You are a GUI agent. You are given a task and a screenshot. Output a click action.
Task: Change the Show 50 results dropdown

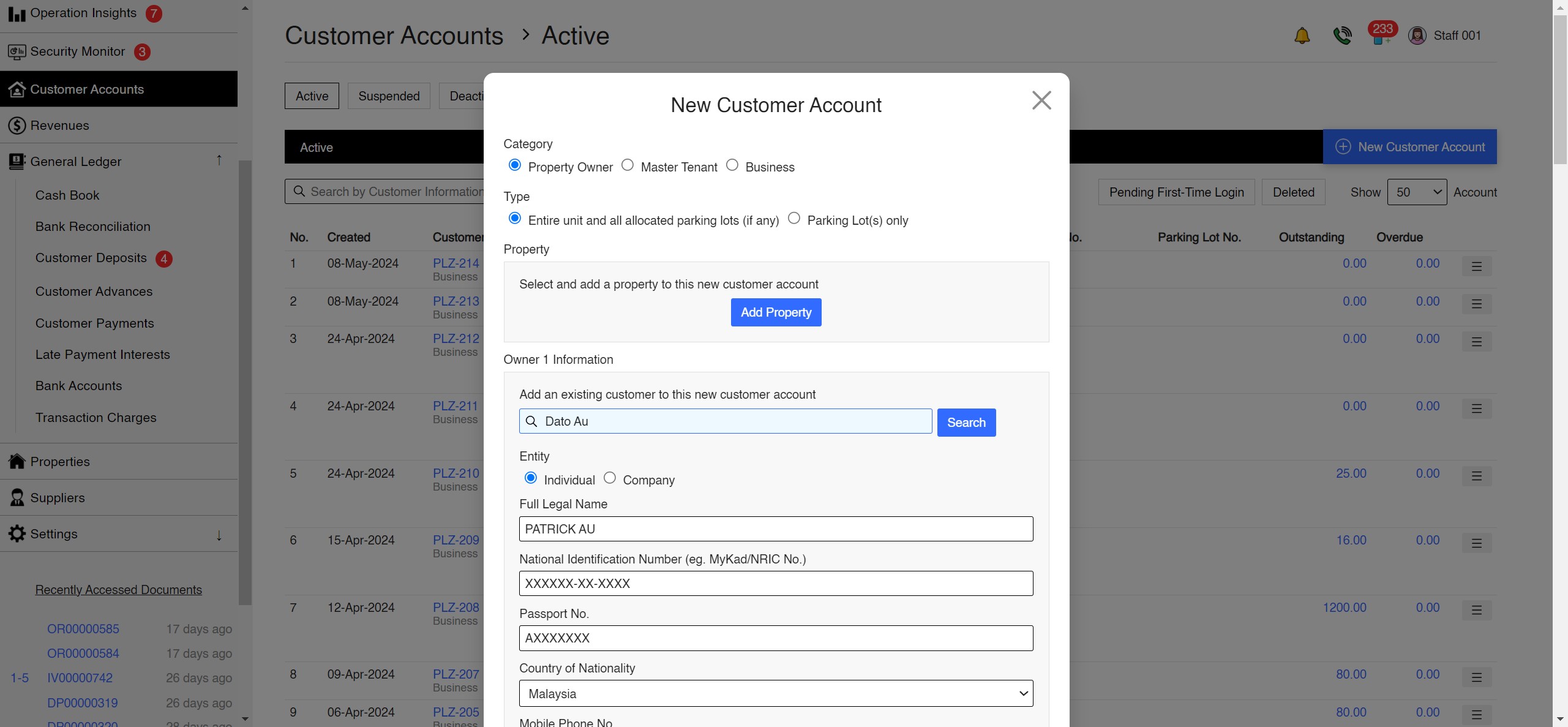tap(1417, 192)
